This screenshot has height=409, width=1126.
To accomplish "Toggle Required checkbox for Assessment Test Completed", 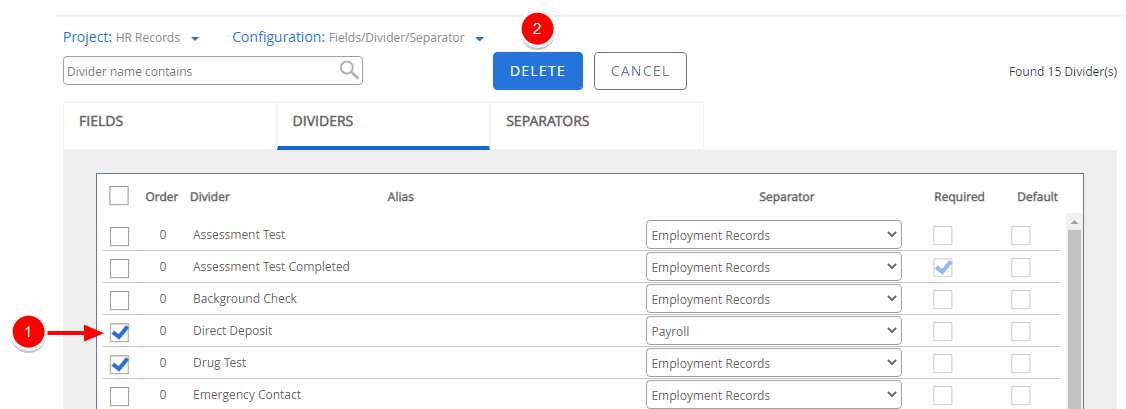I will click(x=943, y=268).
